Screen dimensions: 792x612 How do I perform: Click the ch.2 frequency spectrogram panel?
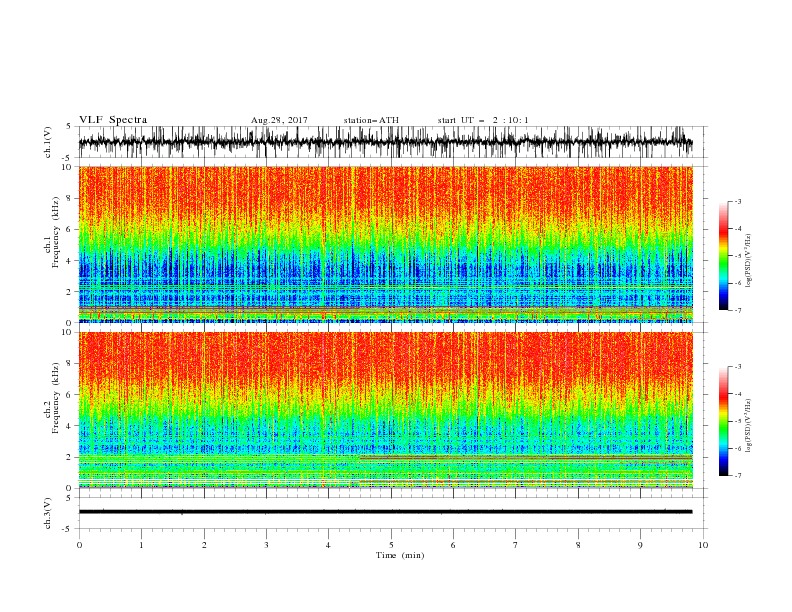pyautogui.click(x=385, y=410)
